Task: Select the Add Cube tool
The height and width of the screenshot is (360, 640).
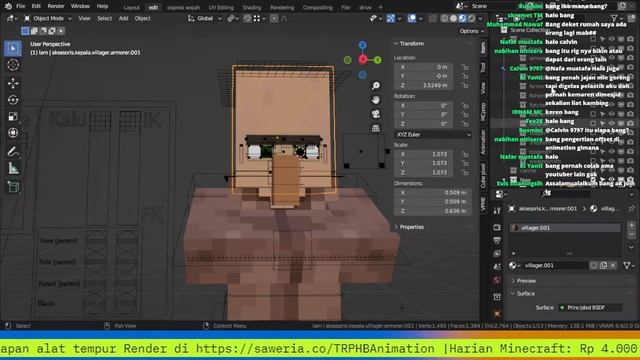Action: [13, 187]
